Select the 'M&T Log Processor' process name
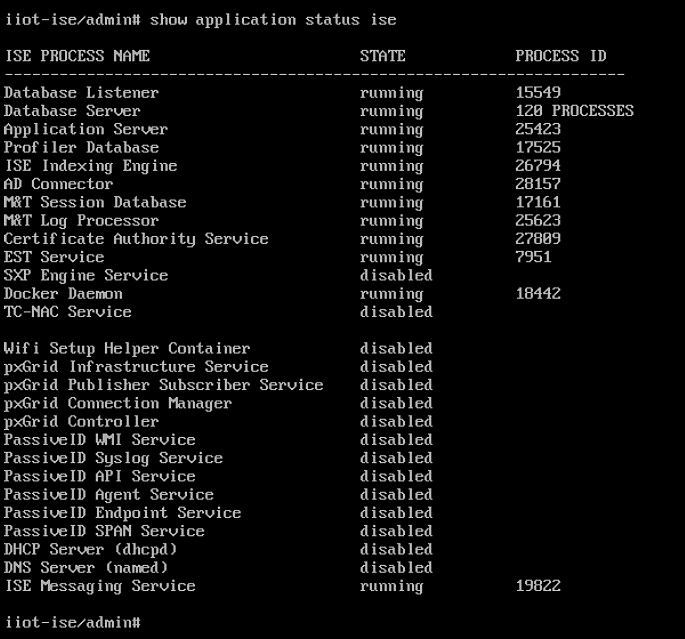685x639 pixels. pyautogui.click(x=81, y=221)
